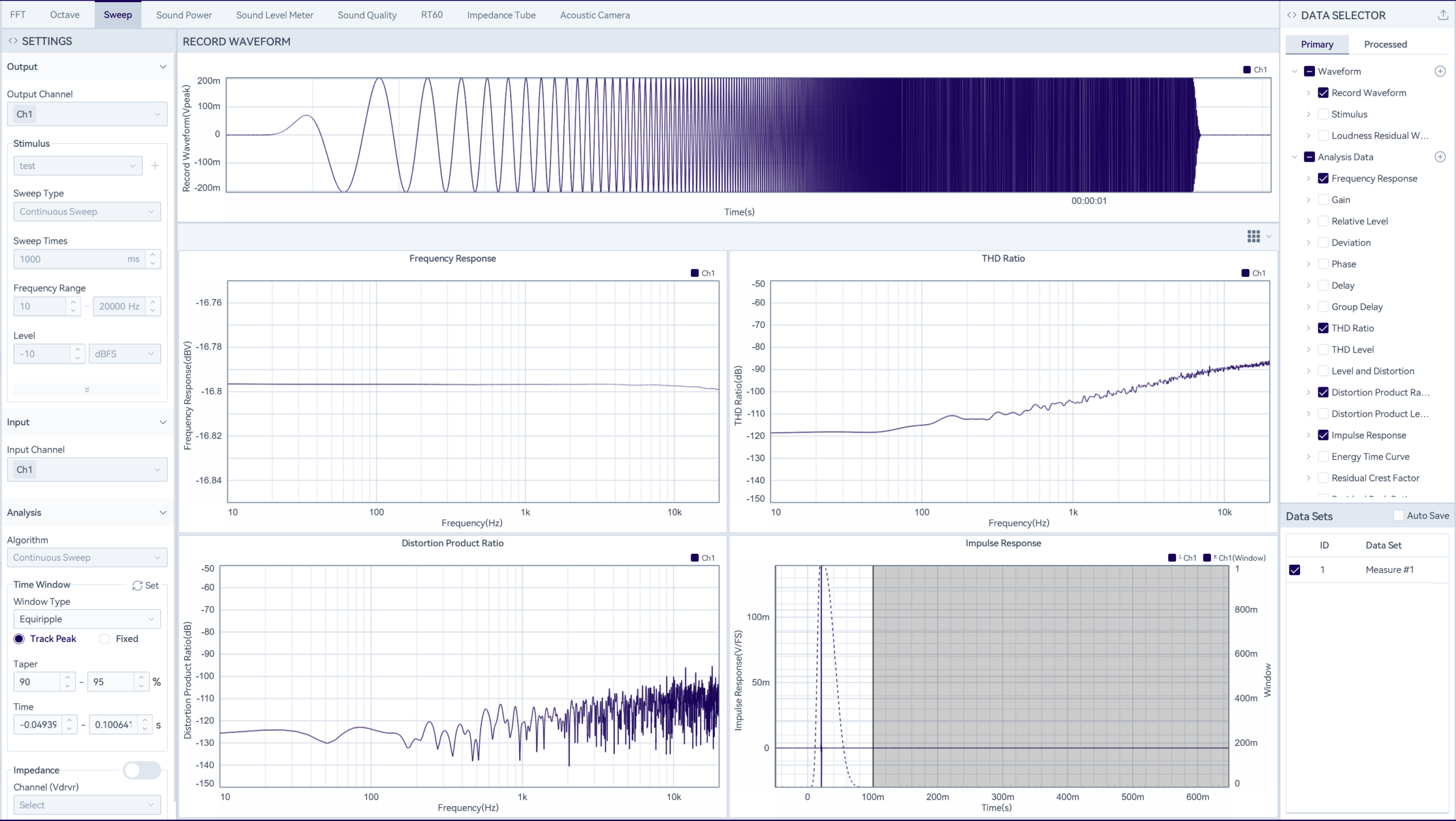Open the Window Type Equiripple dropdown
The image size is (1456, 821).
click(87, 619)
